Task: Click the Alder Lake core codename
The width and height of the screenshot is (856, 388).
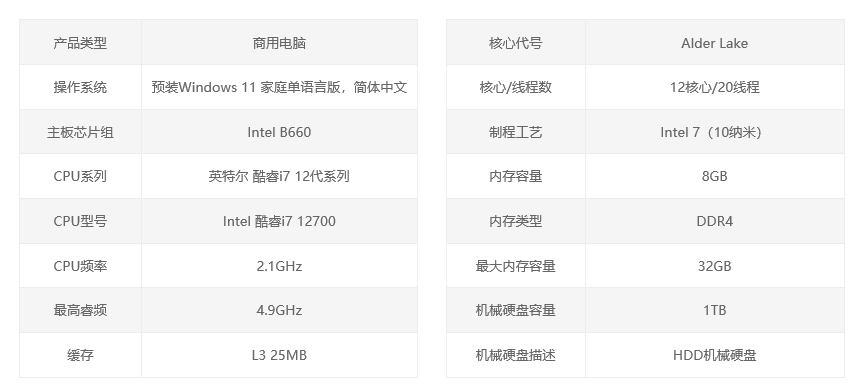Action: (715, 43)
